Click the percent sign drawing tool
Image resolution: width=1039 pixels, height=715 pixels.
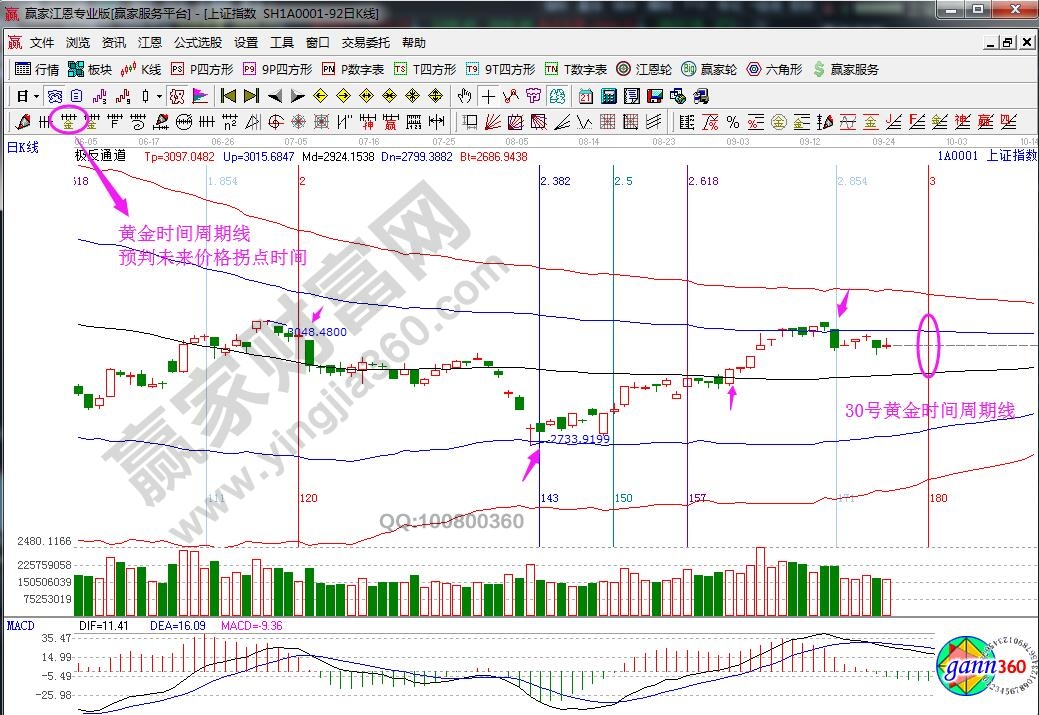click(732, 122)
